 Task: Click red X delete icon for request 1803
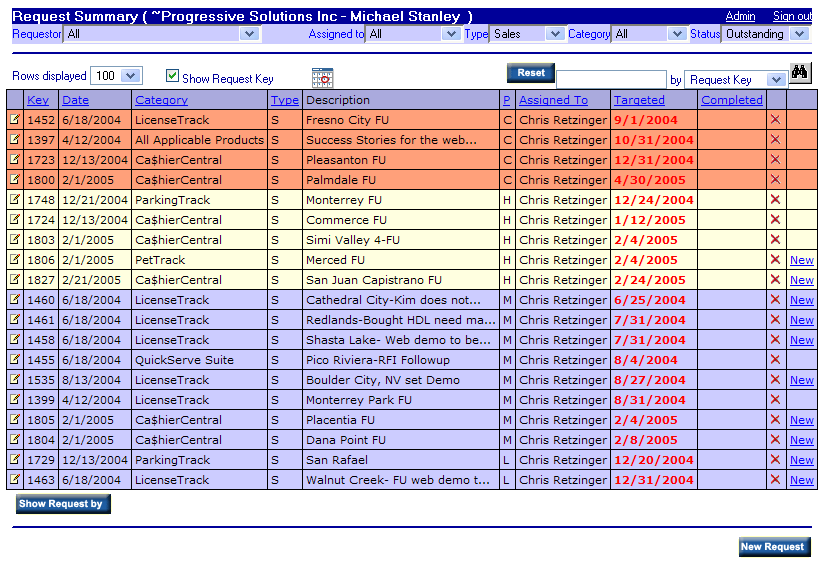point(775,240)
